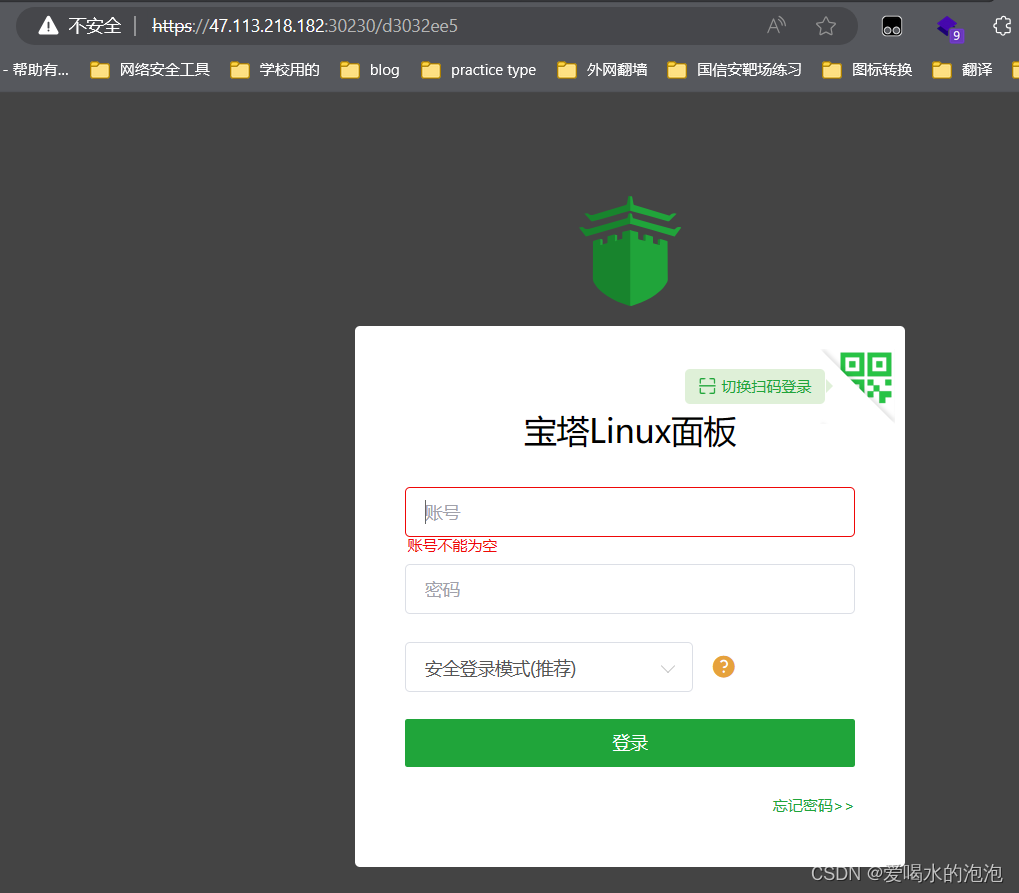
Task: Add page to favorites with star icon
Action: (825, 26)
